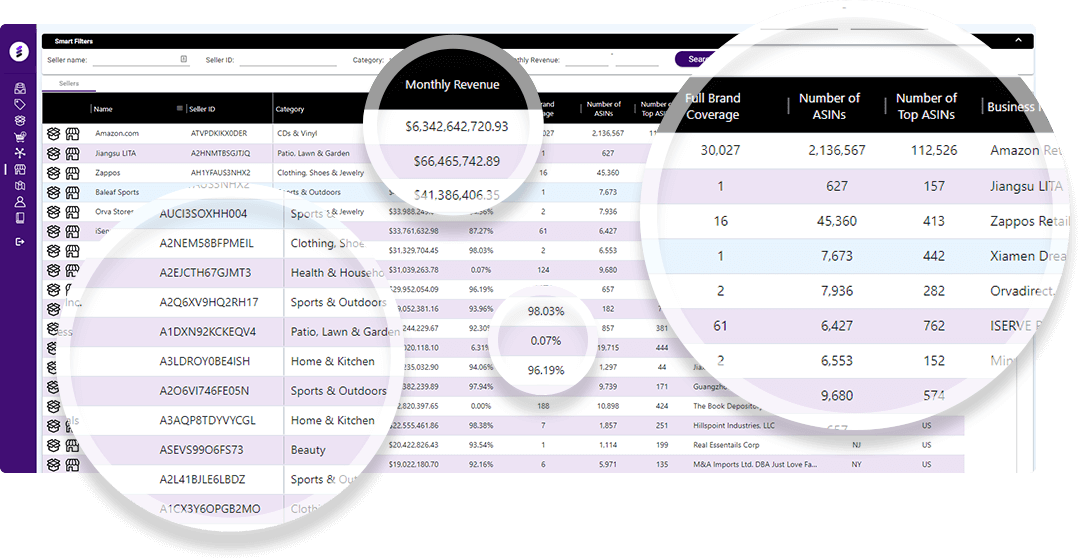Image resolution: width=1081 pixels, height=560 pixels.
Task: Click the 5,971 ASIN count cell
Action: pyautogui.click(x=608, y=464)
